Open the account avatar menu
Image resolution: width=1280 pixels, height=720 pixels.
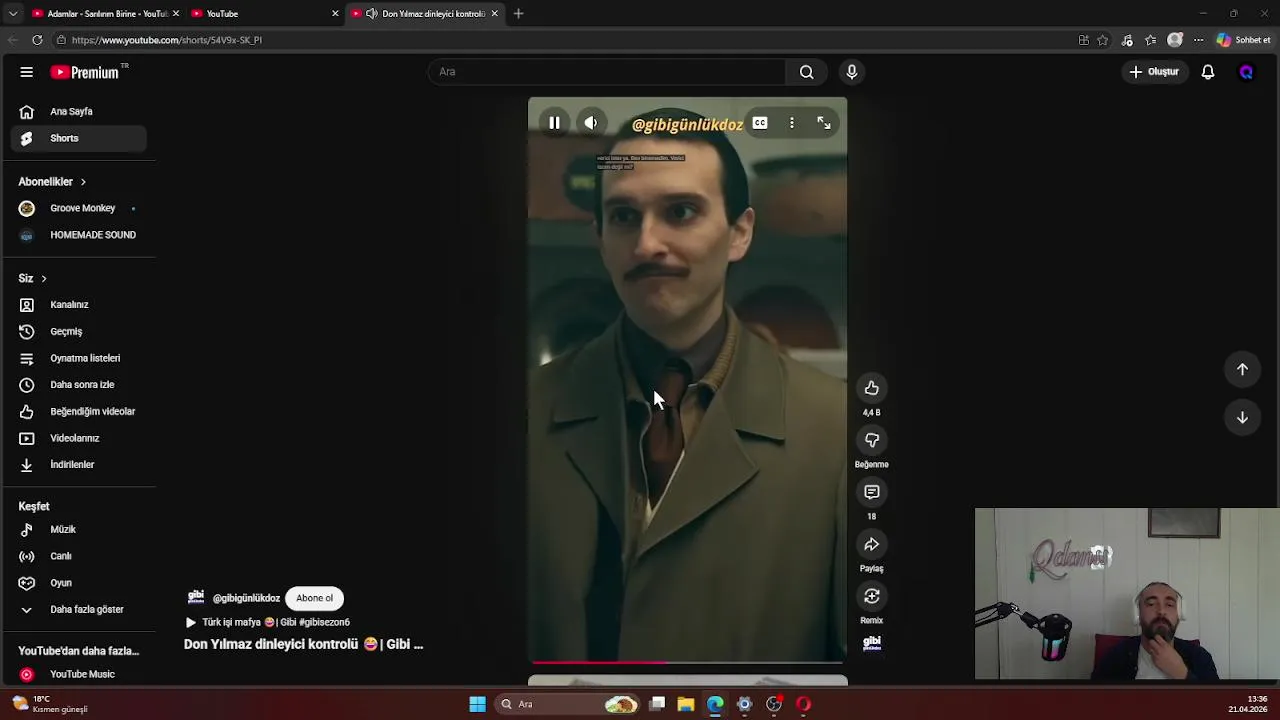click(1246, 72)
